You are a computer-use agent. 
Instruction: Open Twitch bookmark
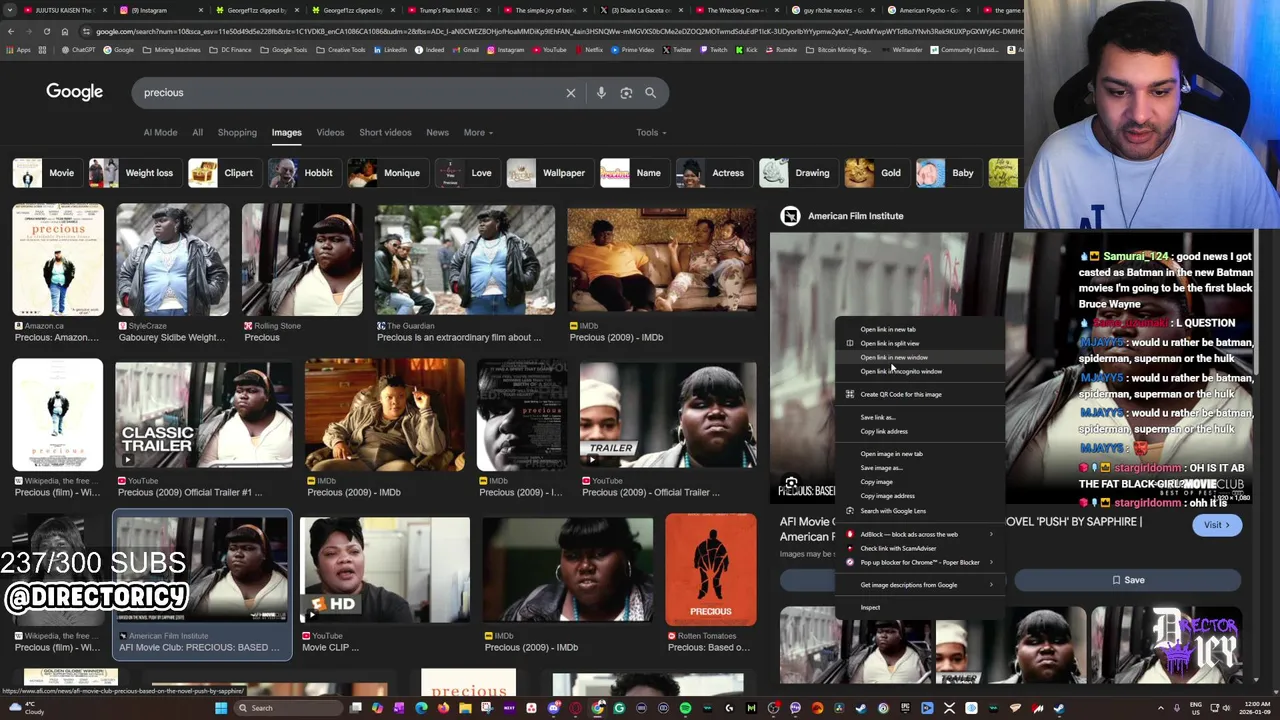coord(714,50)
